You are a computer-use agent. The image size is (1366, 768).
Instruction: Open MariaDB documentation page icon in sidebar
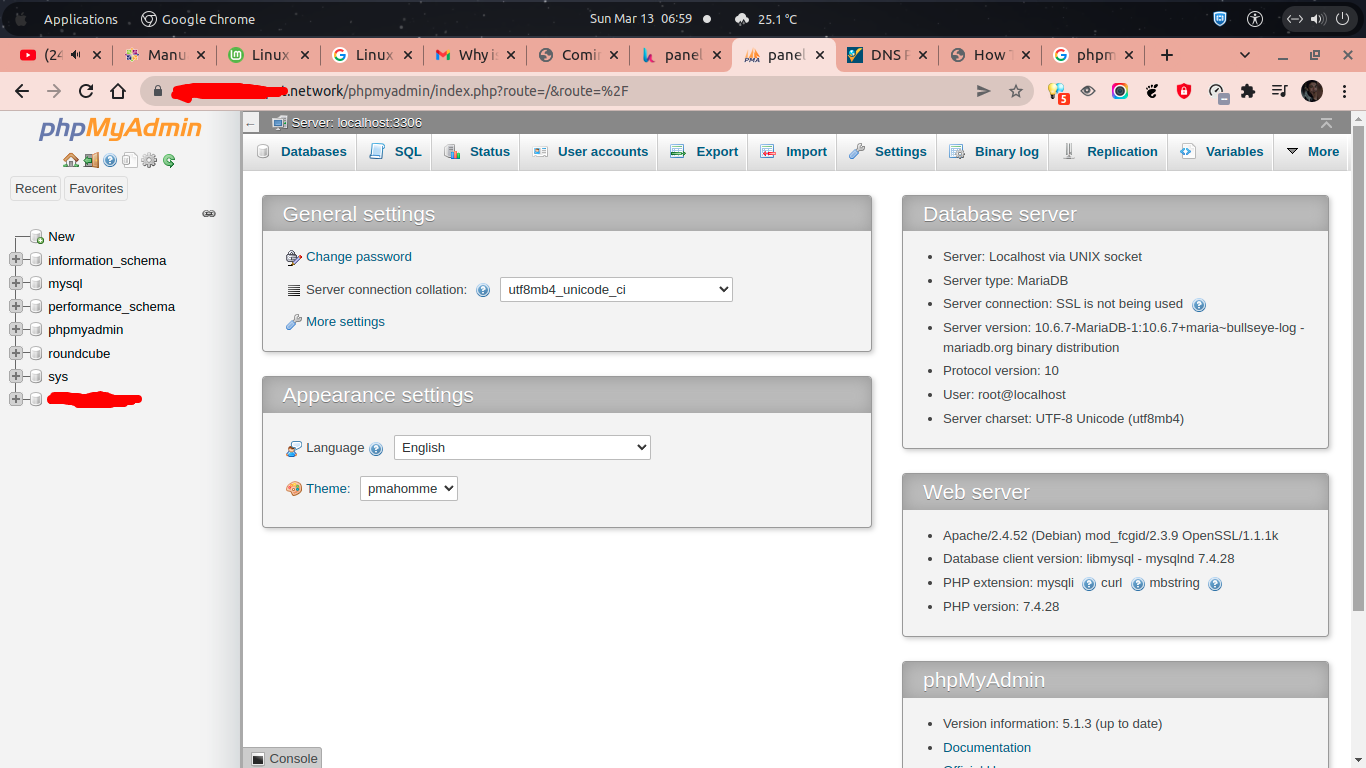(129, 160)
